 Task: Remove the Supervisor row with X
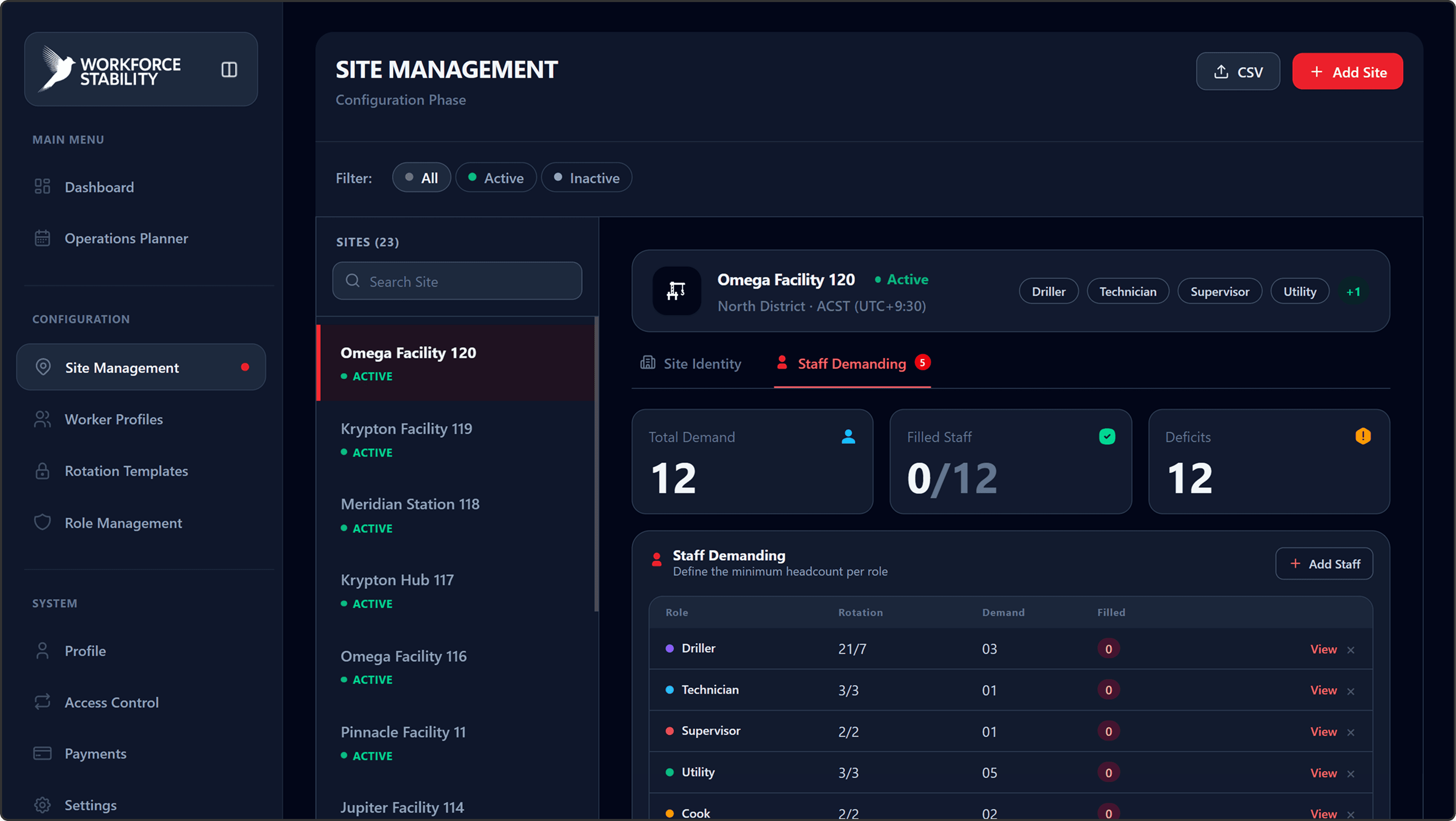pos(1351,733)
